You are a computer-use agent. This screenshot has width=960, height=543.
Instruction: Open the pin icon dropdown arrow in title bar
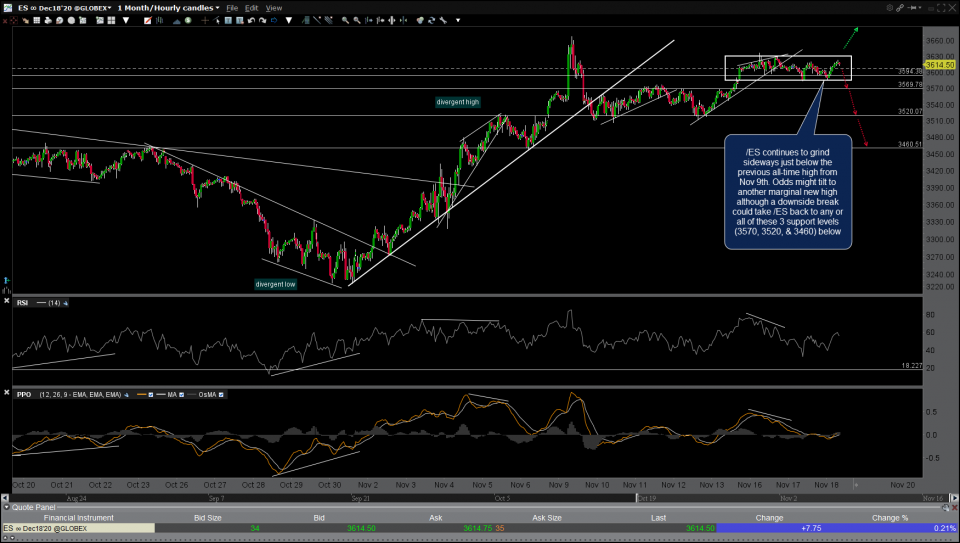point(920,8)
